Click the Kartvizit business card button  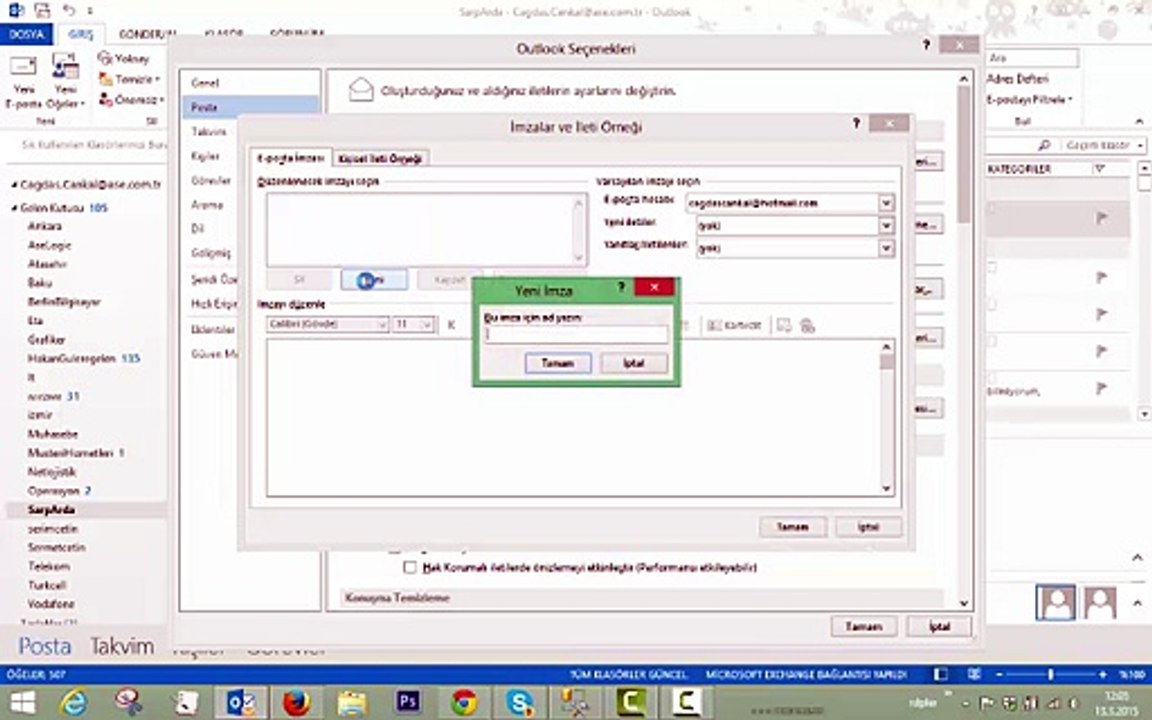point(734,325)
